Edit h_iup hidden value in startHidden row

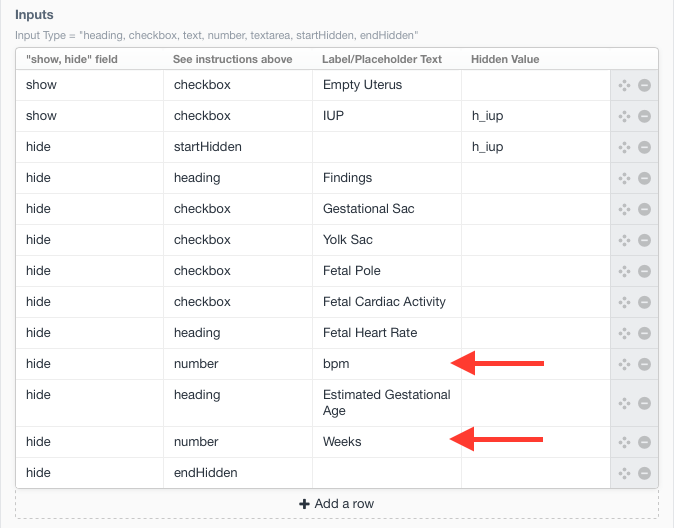(x=536, y=147)
